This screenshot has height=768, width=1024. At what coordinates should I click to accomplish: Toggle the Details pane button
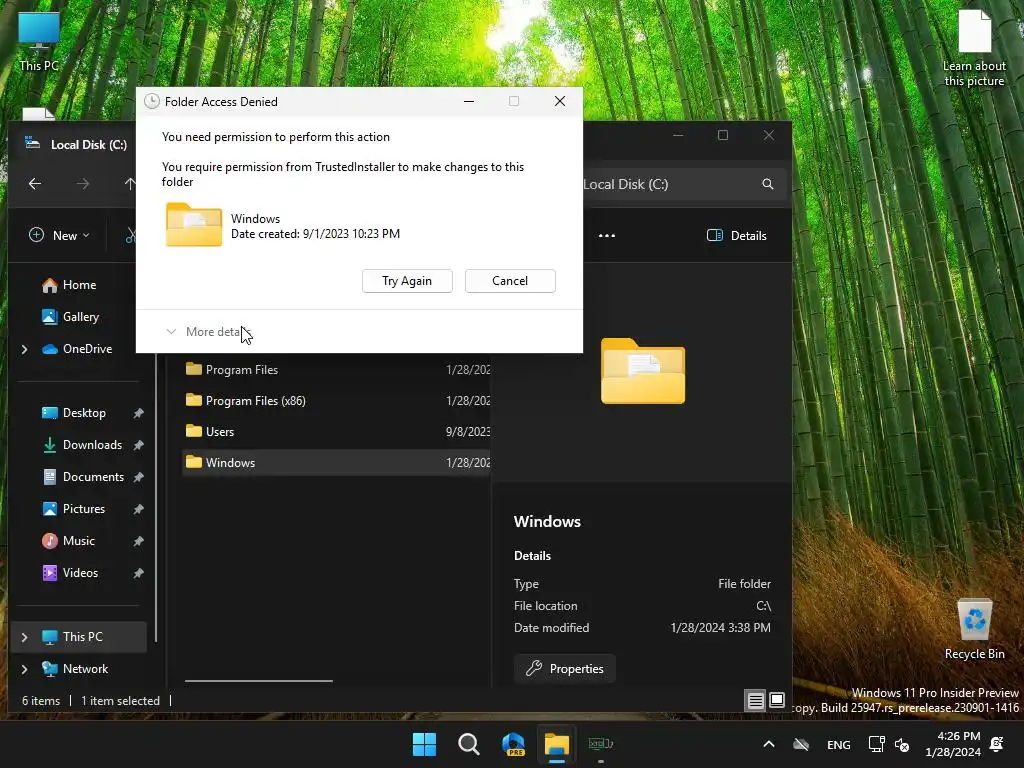(737, 236)
